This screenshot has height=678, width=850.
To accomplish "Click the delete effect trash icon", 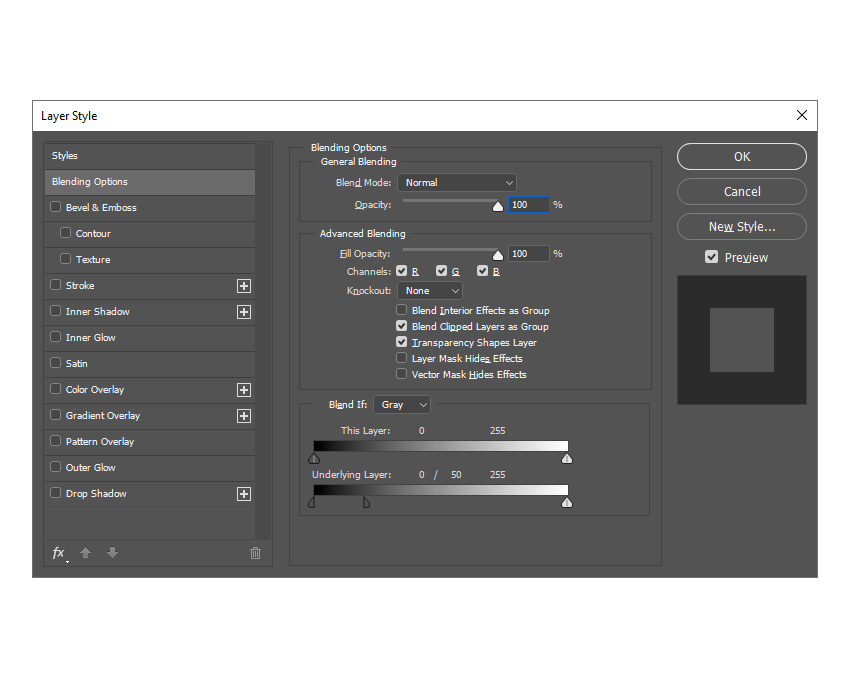I will (255, 552).
